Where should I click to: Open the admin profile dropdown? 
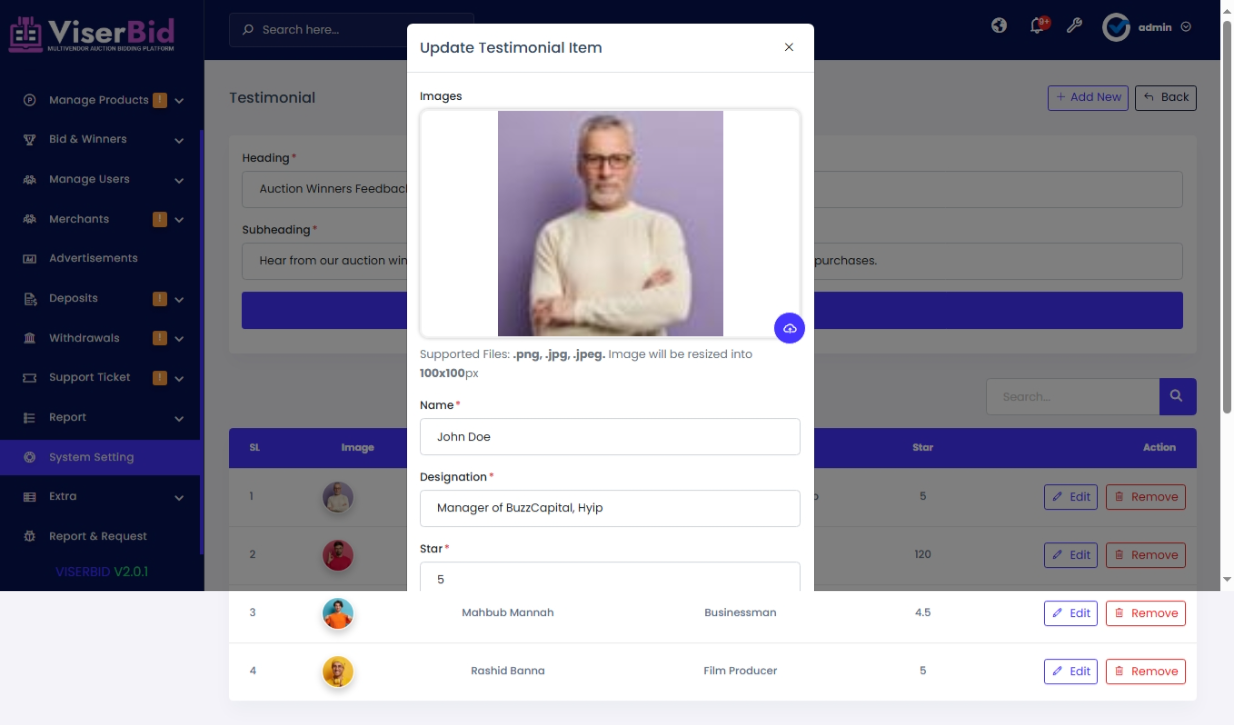point(1147,27)
